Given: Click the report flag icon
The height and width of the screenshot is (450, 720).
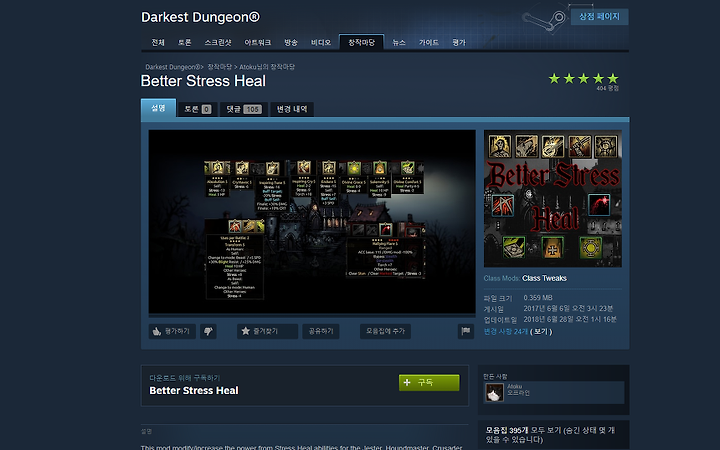Looking at the screenshot, I should coord(466,331).
